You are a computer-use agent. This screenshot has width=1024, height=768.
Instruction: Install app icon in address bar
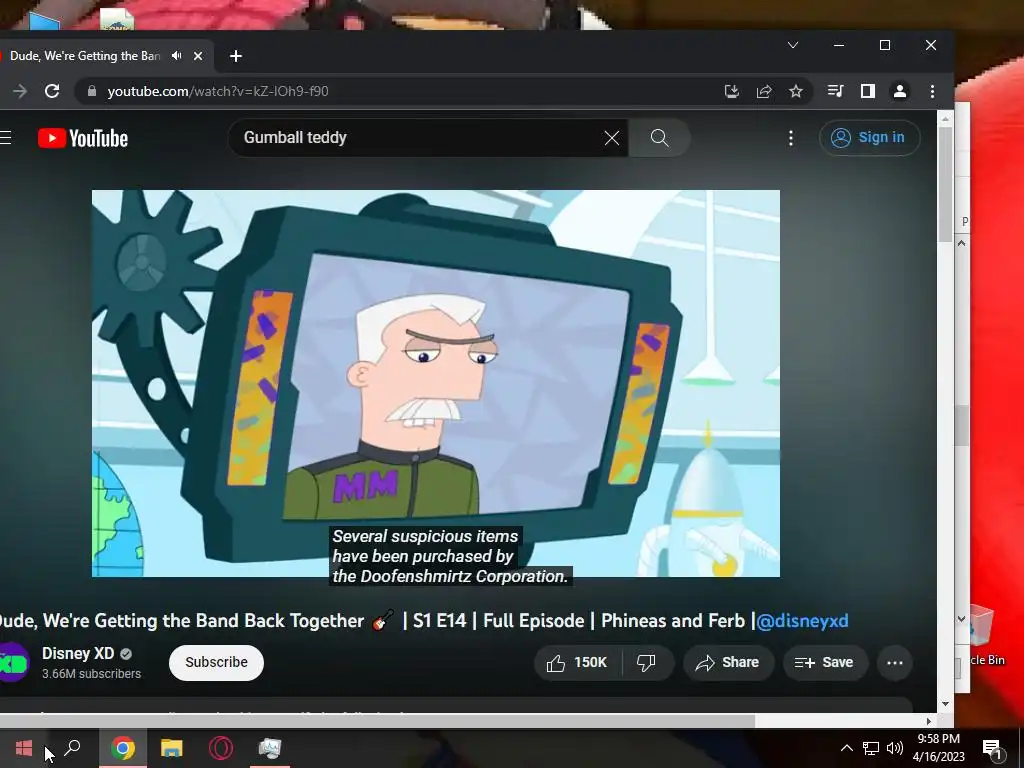pos(732,91)
